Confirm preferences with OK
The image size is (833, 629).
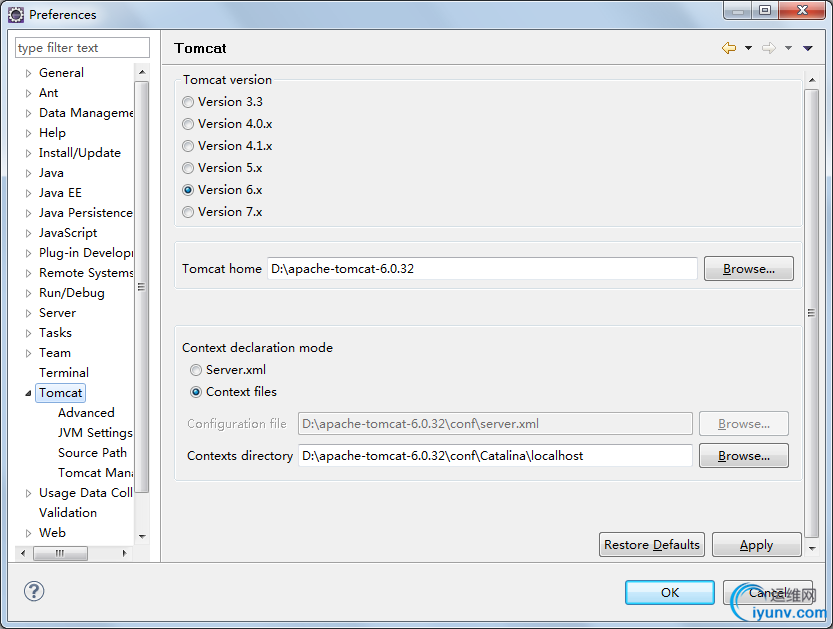[670, 592]
